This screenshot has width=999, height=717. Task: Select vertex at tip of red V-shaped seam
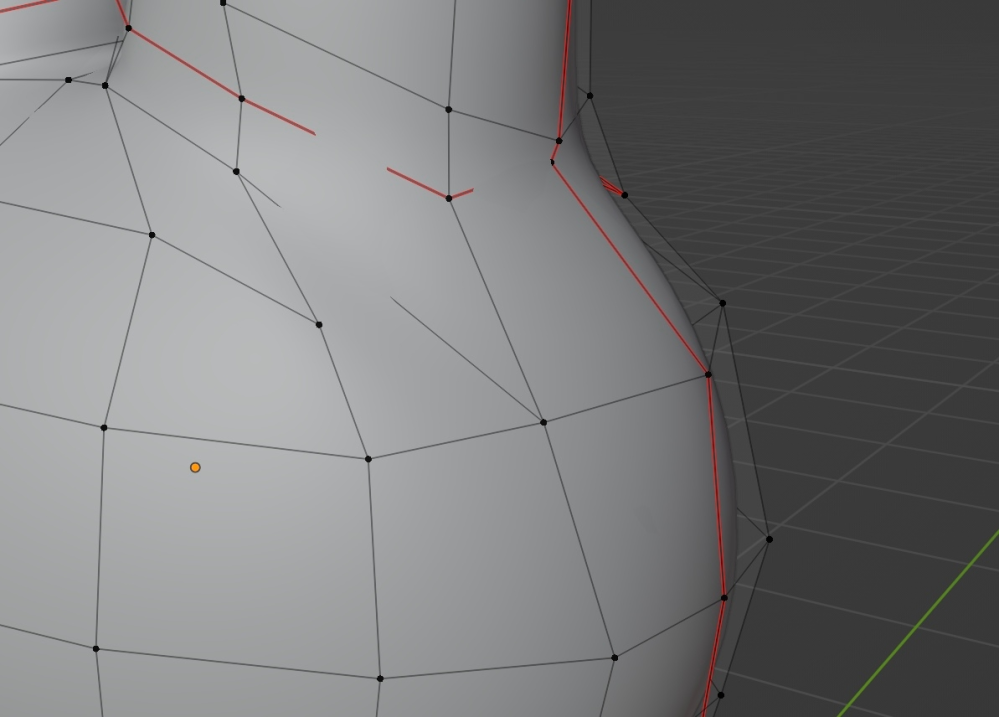(449, 199)
